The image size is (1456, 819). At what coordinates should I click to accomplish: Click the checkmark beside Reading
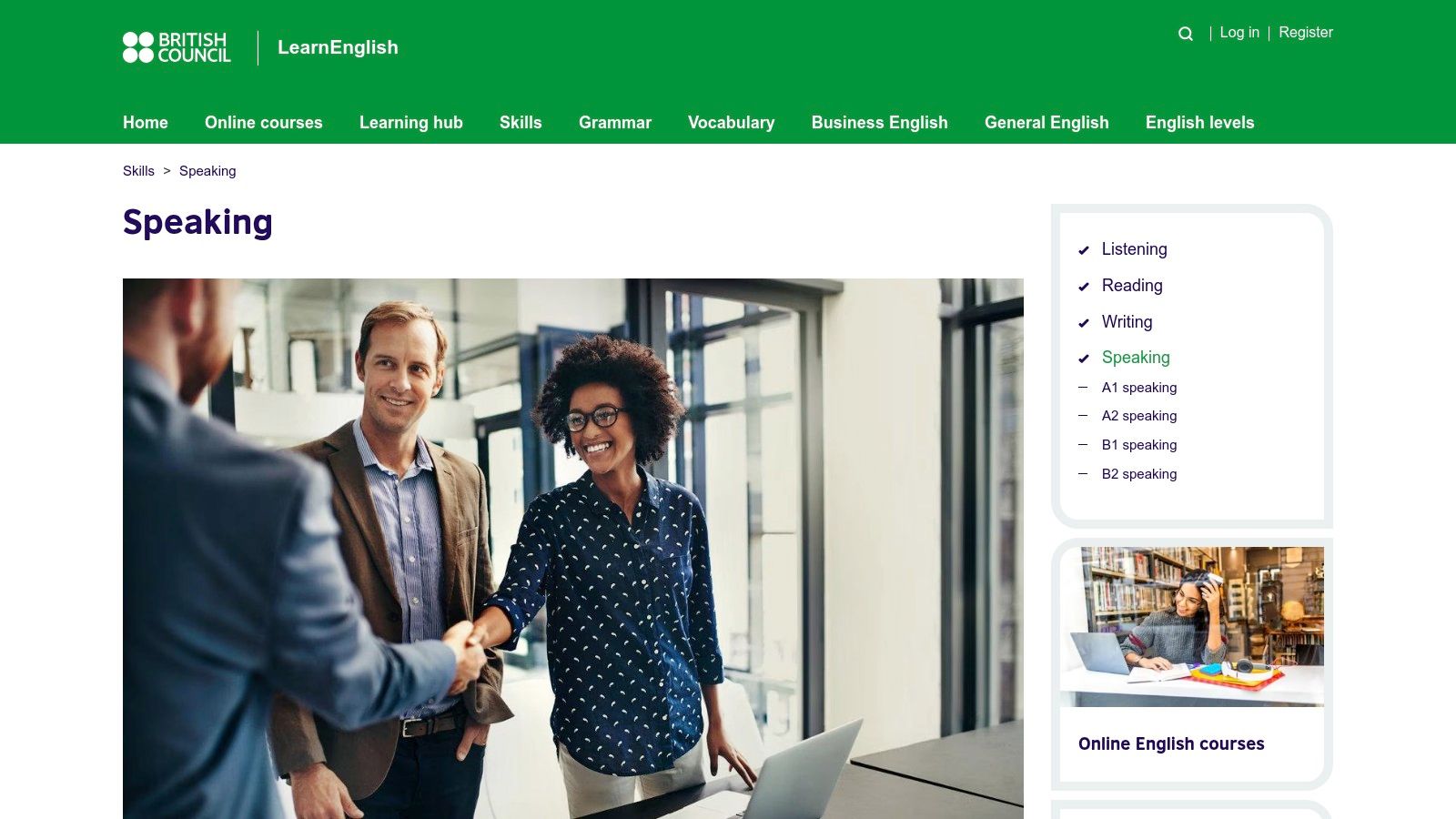pyautogui.click(x=1084, y=287)
